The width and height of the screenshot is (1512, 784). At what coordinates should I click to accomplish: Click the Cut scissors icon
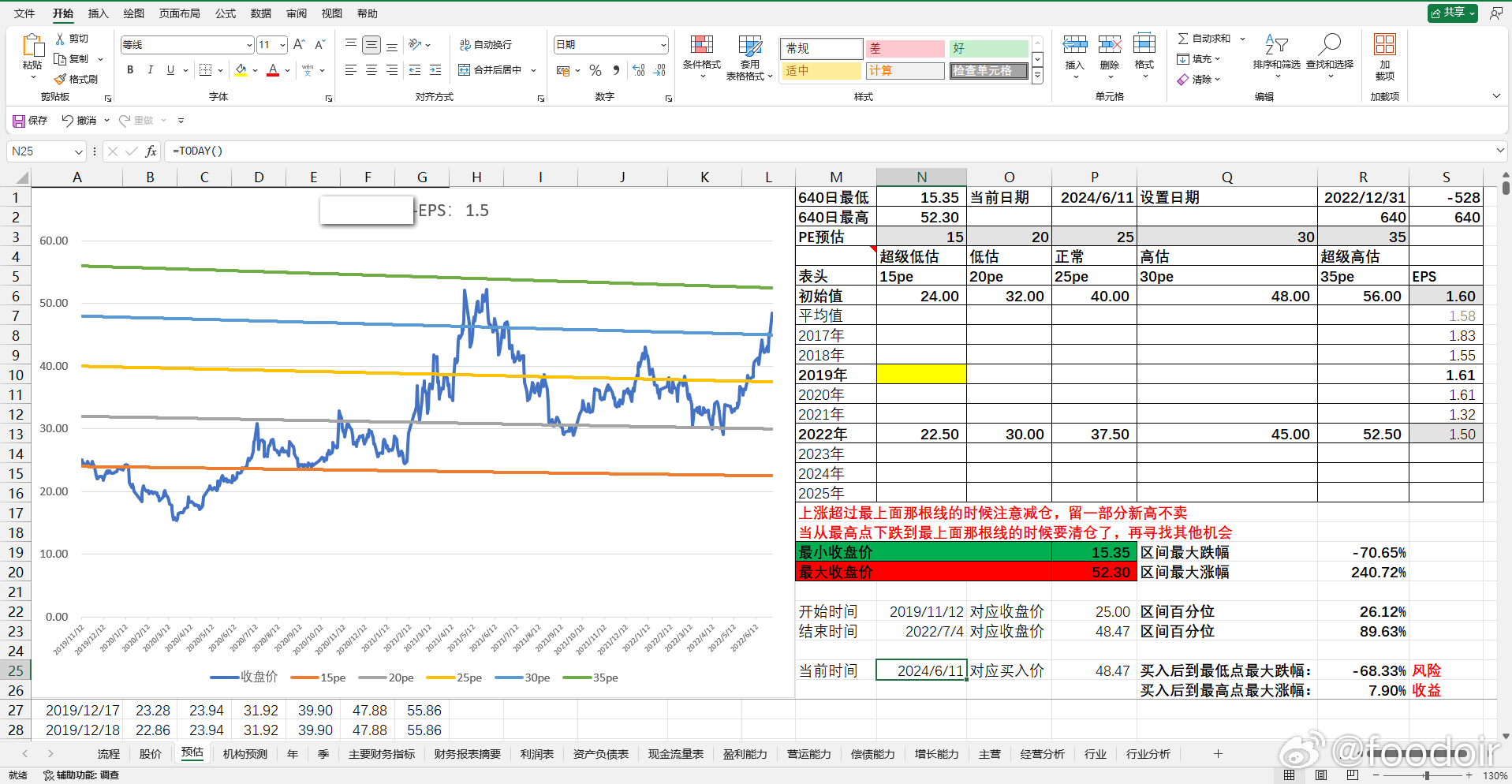coord(60,39)
